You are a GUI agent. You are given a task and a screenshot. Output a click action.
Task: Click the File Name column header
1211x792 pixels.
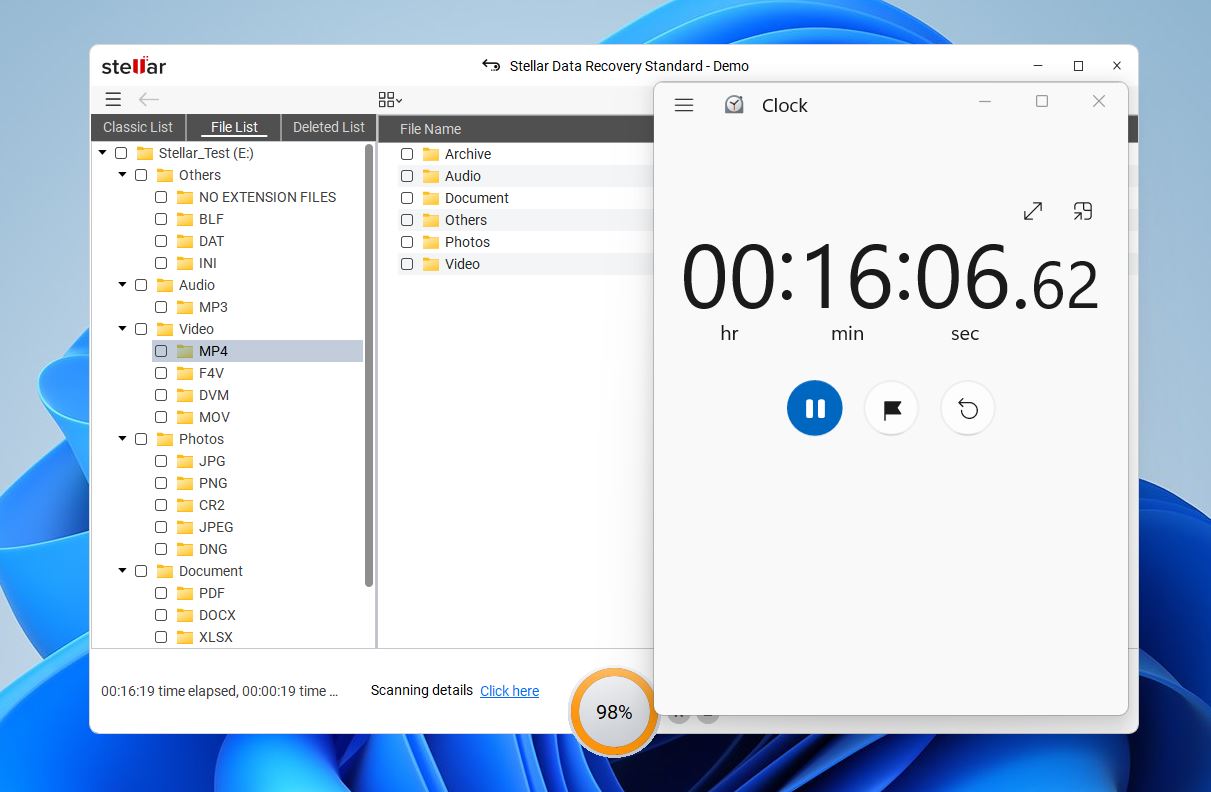tap(430, 129)
